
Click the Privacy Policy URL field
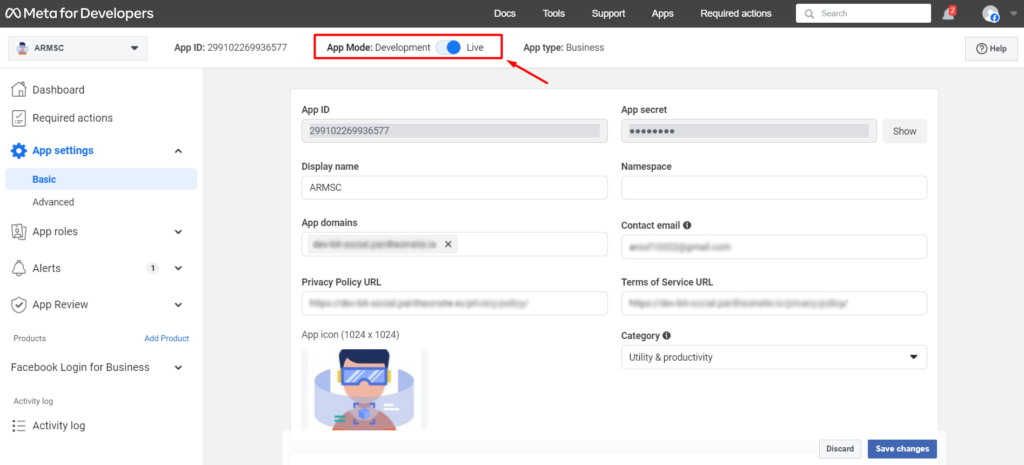click(x=455, y=303)
